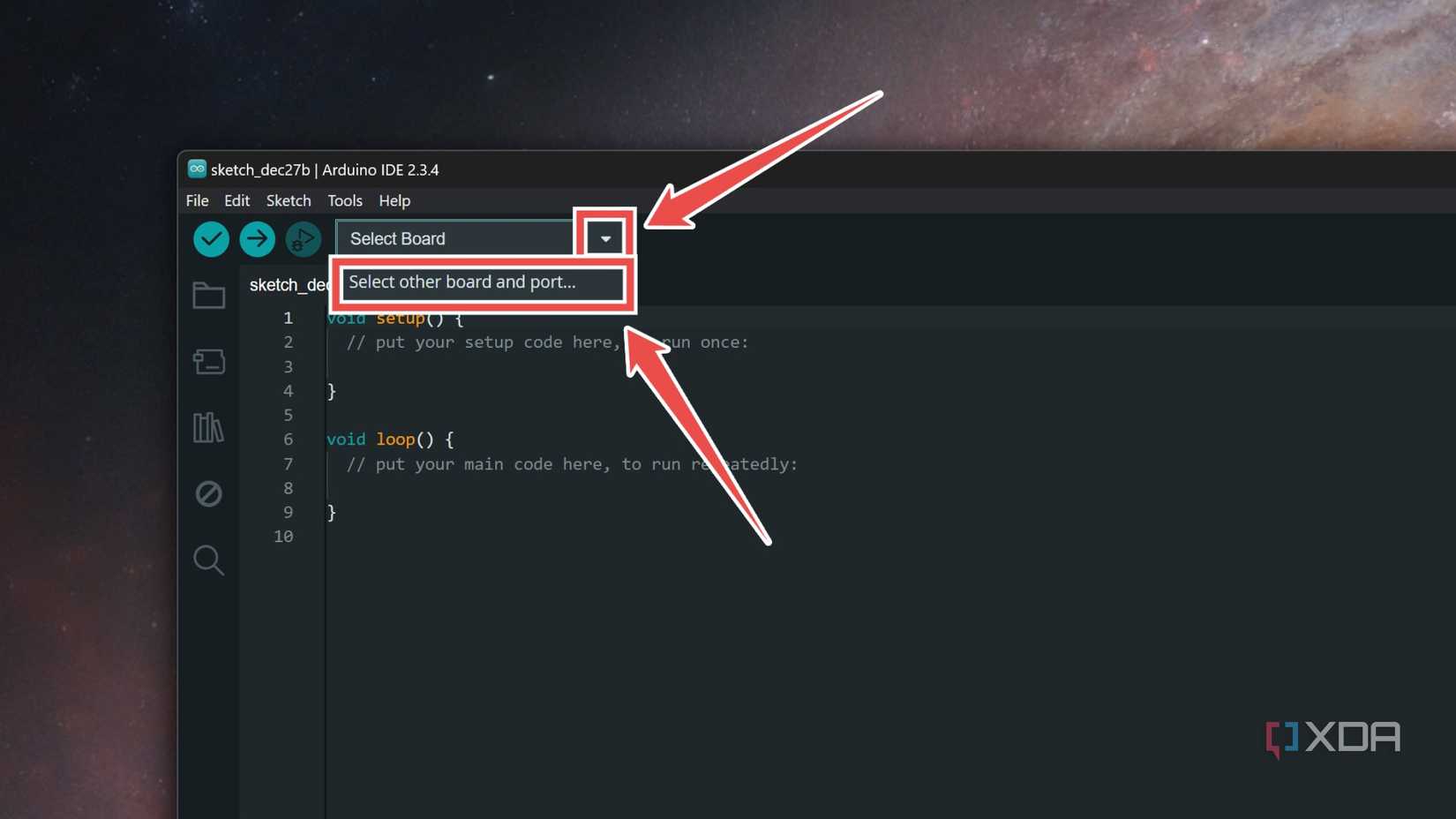This screenshot has height=819, width=1456.
Task: Open the Boards Manager sidebar icon
Action: click(208, 362)
